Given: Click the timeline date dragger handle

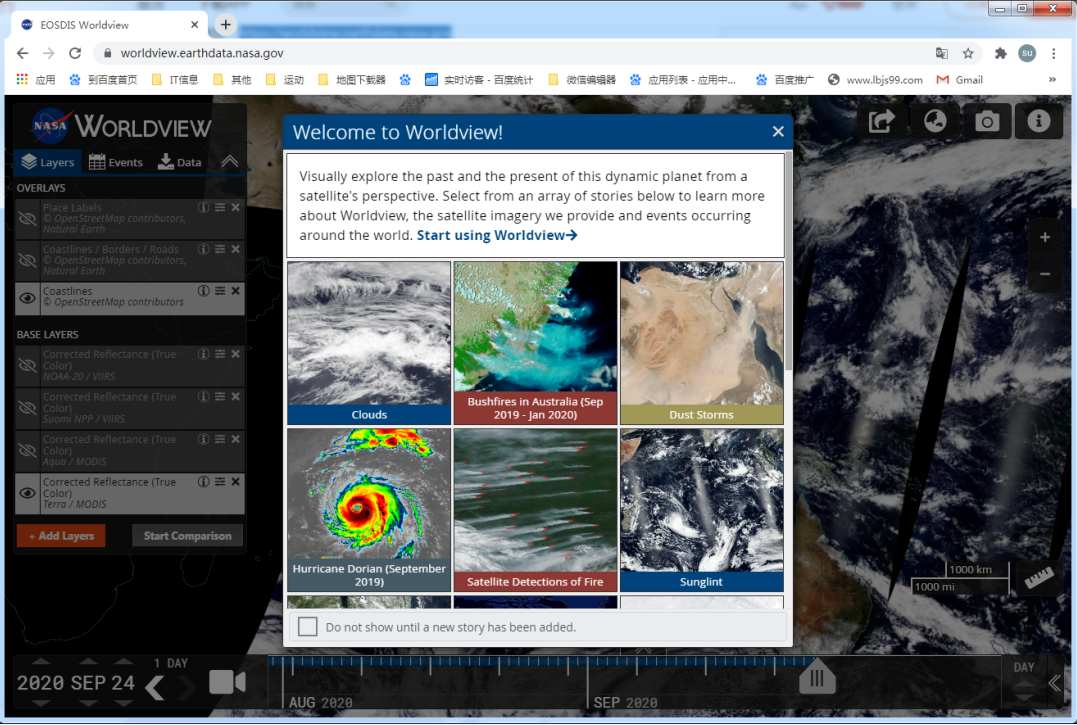Looking at the screenshot, I should (x=816, y=679).
